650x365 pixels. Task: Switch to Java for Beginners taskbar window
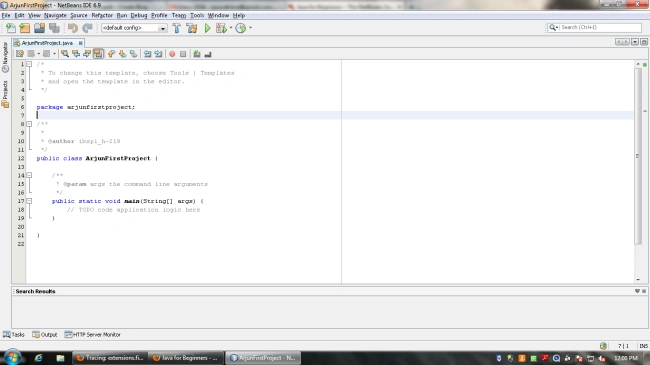[x=185, y=358]
